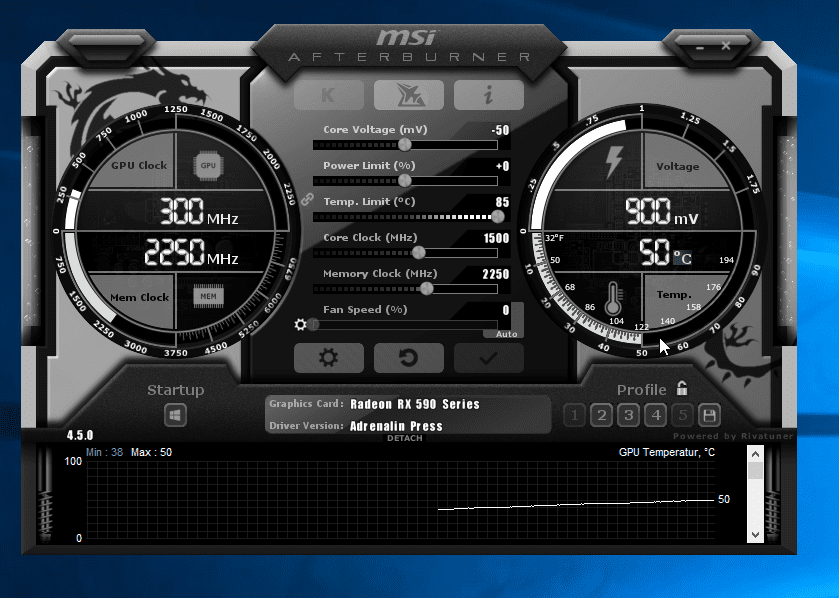Click the Powered by Rivatuner text
This screenshot has height=598, width=839.
point(733,436)
